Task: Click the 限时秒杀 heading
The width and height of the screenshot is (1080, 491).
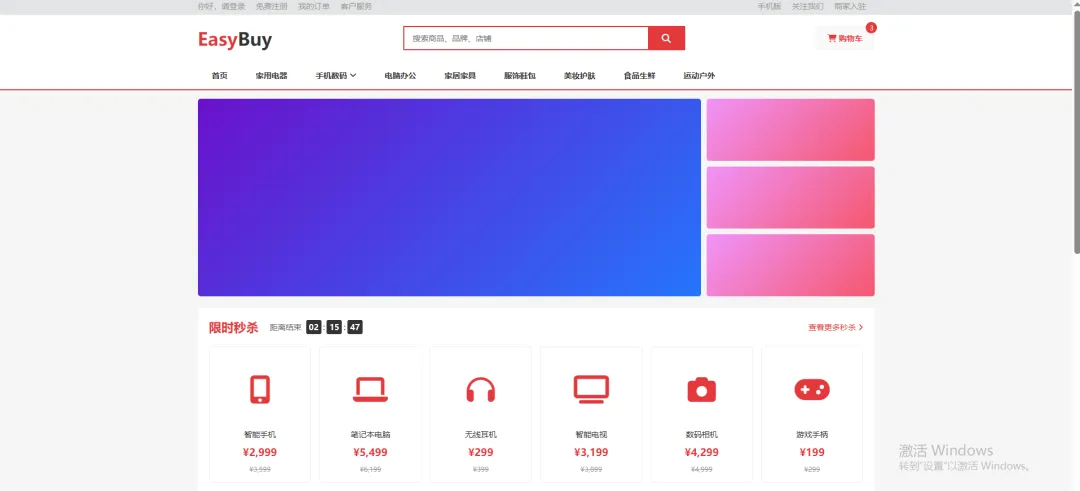Action: coord(233,328)
